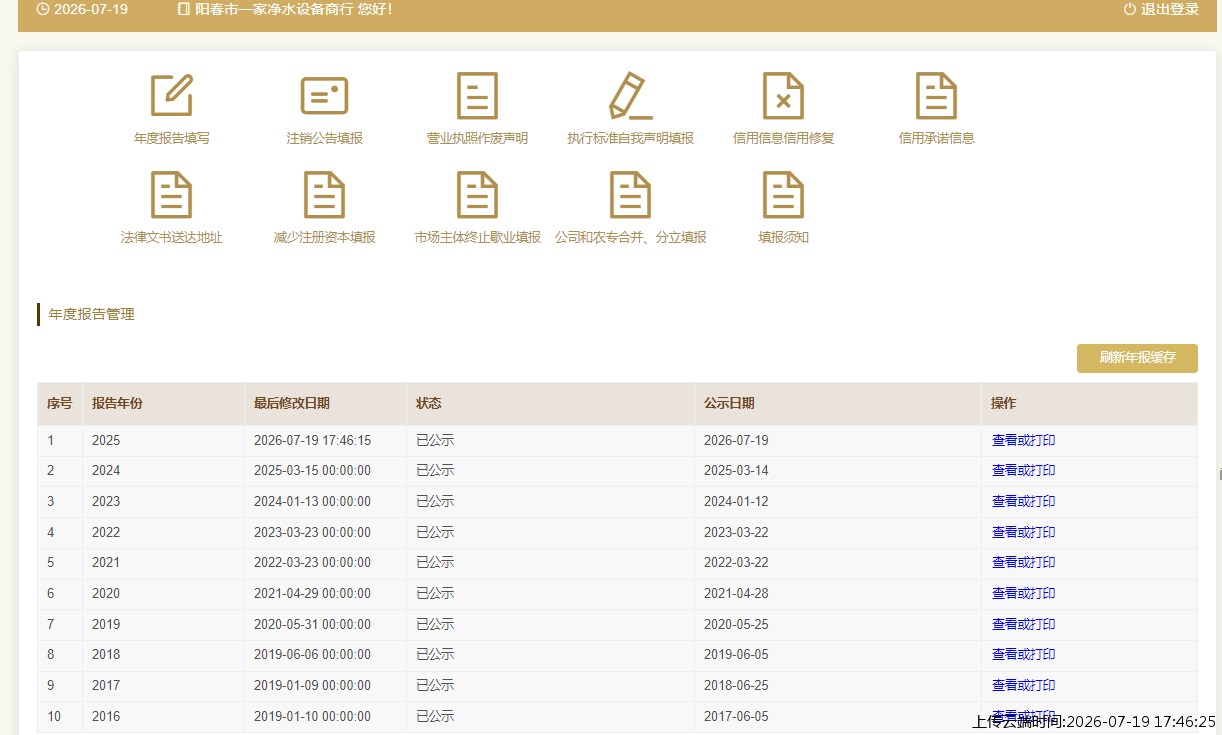View or print the 2025 annual report
The image size is (1222, 735).
tap(1023, 440)
